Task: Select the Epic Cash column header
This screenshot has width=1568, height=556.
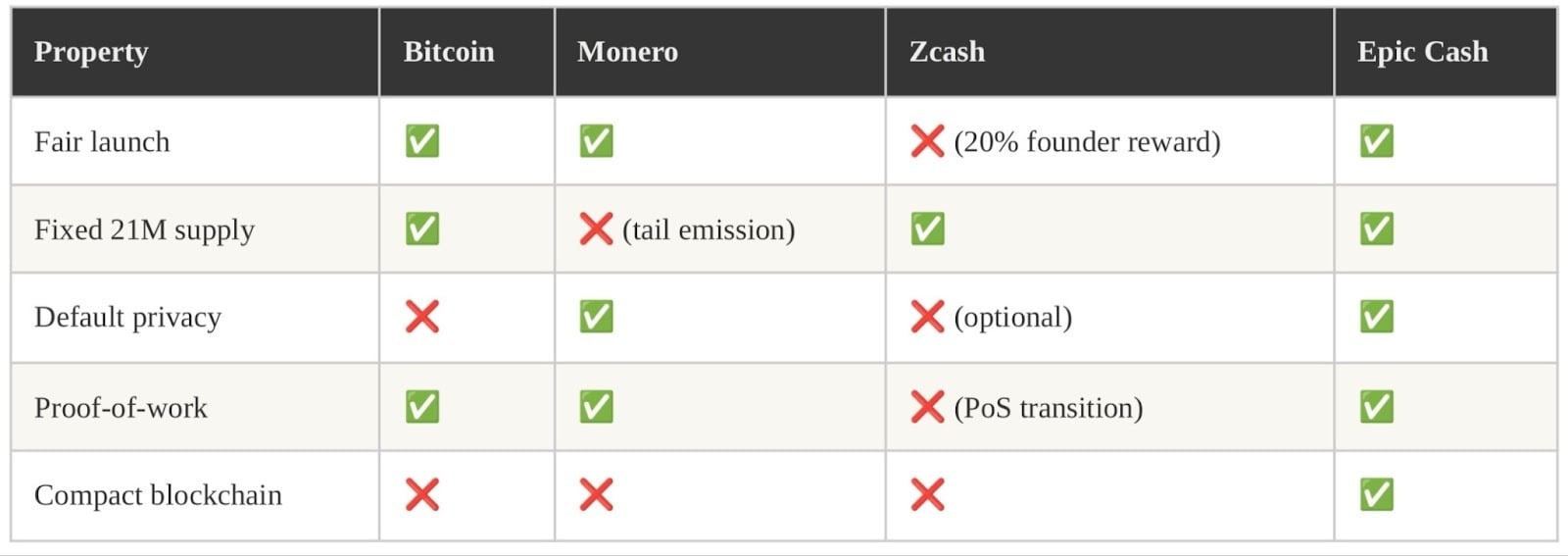Action: tap(1422, 52)
